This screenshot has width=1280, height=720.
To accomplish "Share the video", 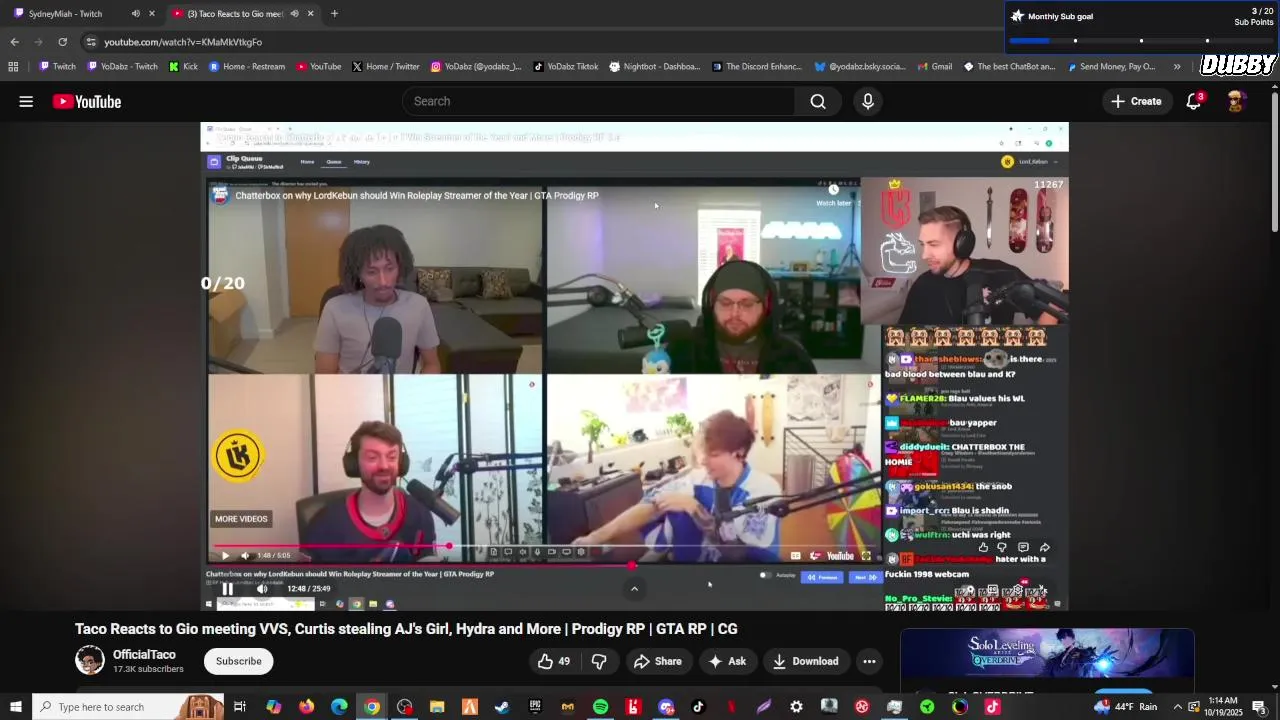I will (x=658, y=661).
